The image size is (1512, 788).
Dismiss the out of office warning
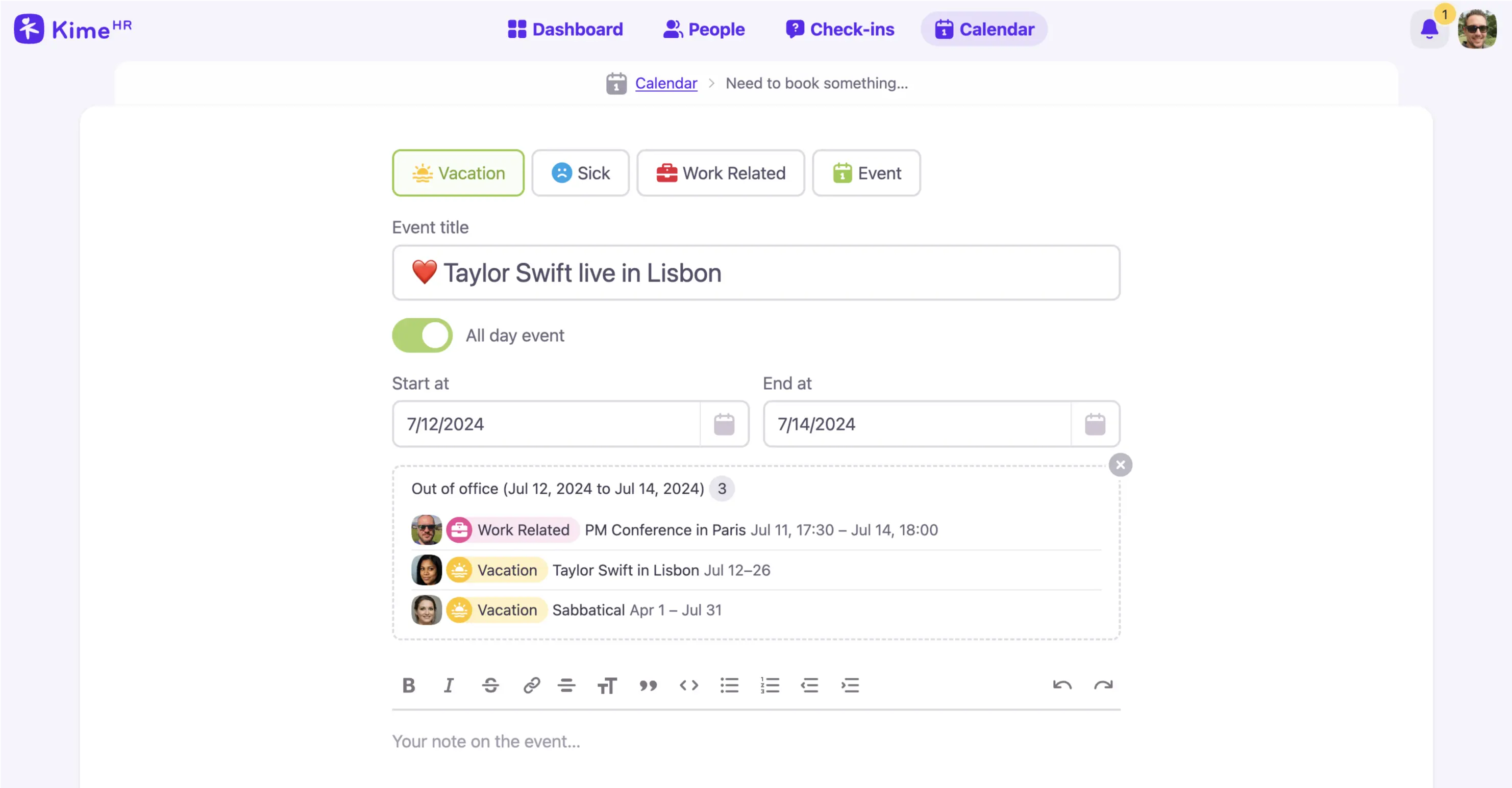(x=1120, y=464)
